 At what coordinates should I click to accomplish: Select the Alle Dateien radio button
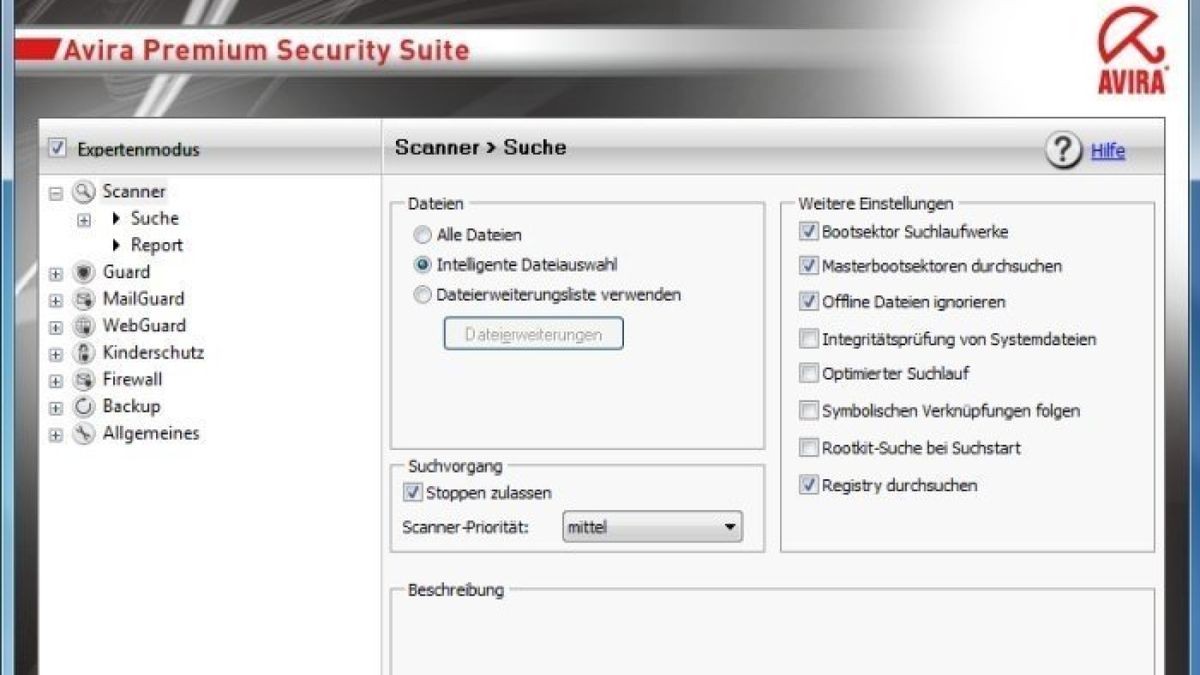pyautogui.click(x=423, y=235)
